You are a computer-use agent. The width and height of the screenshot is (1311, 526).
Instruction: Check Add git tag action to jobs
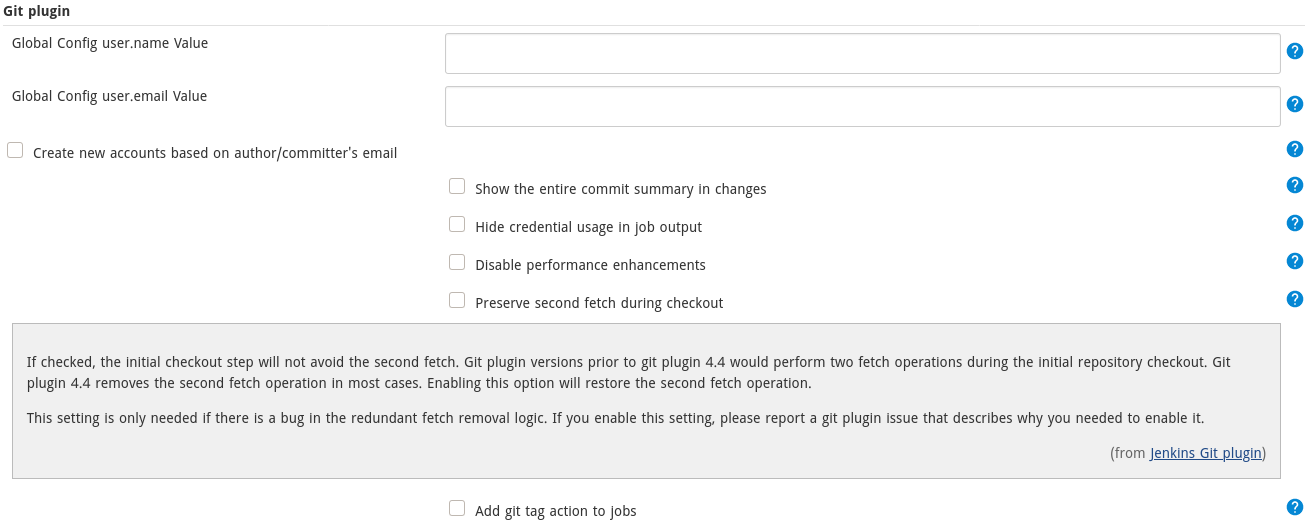click(457, 508)
